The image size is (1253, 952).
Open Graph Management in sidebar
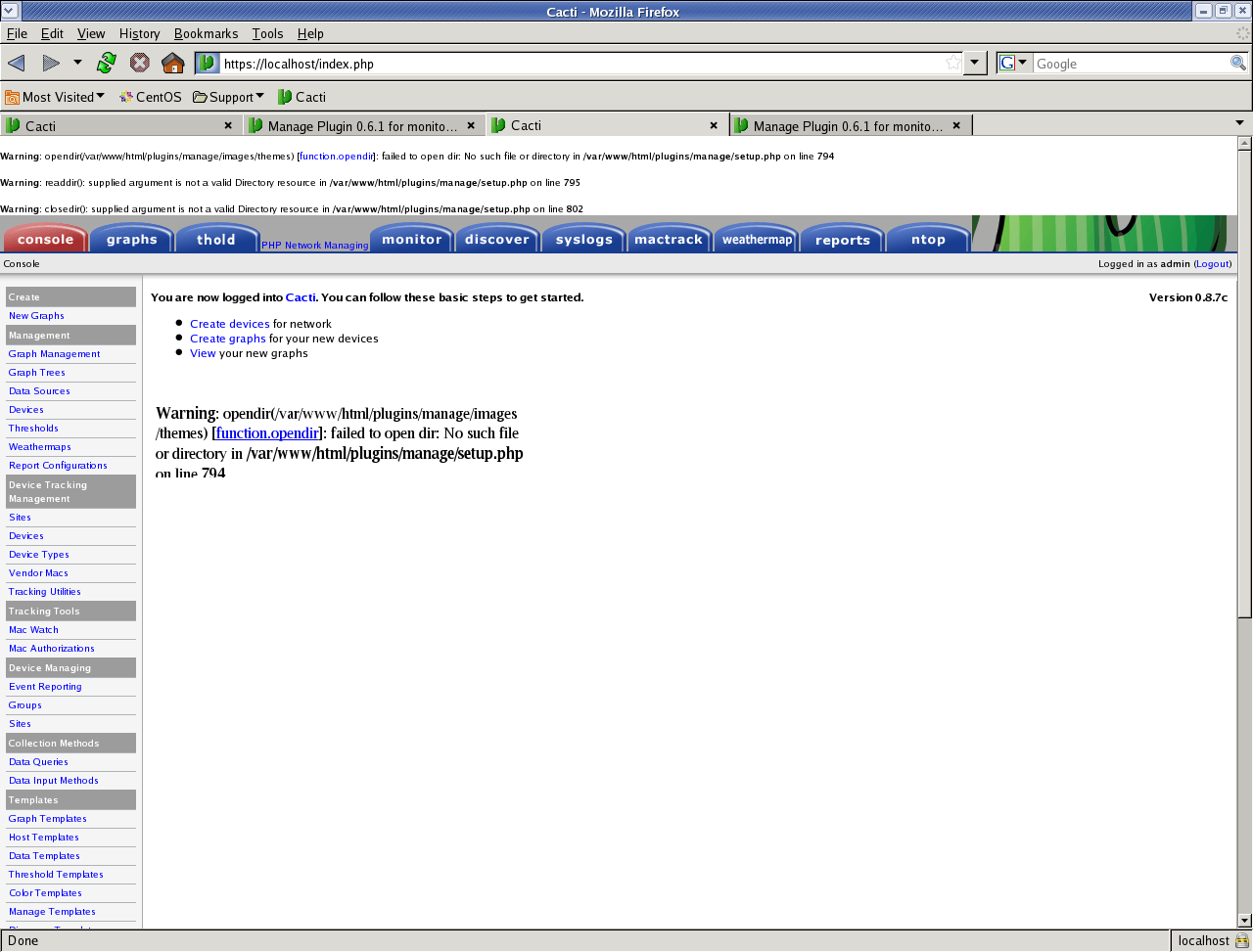pos(54,354)
